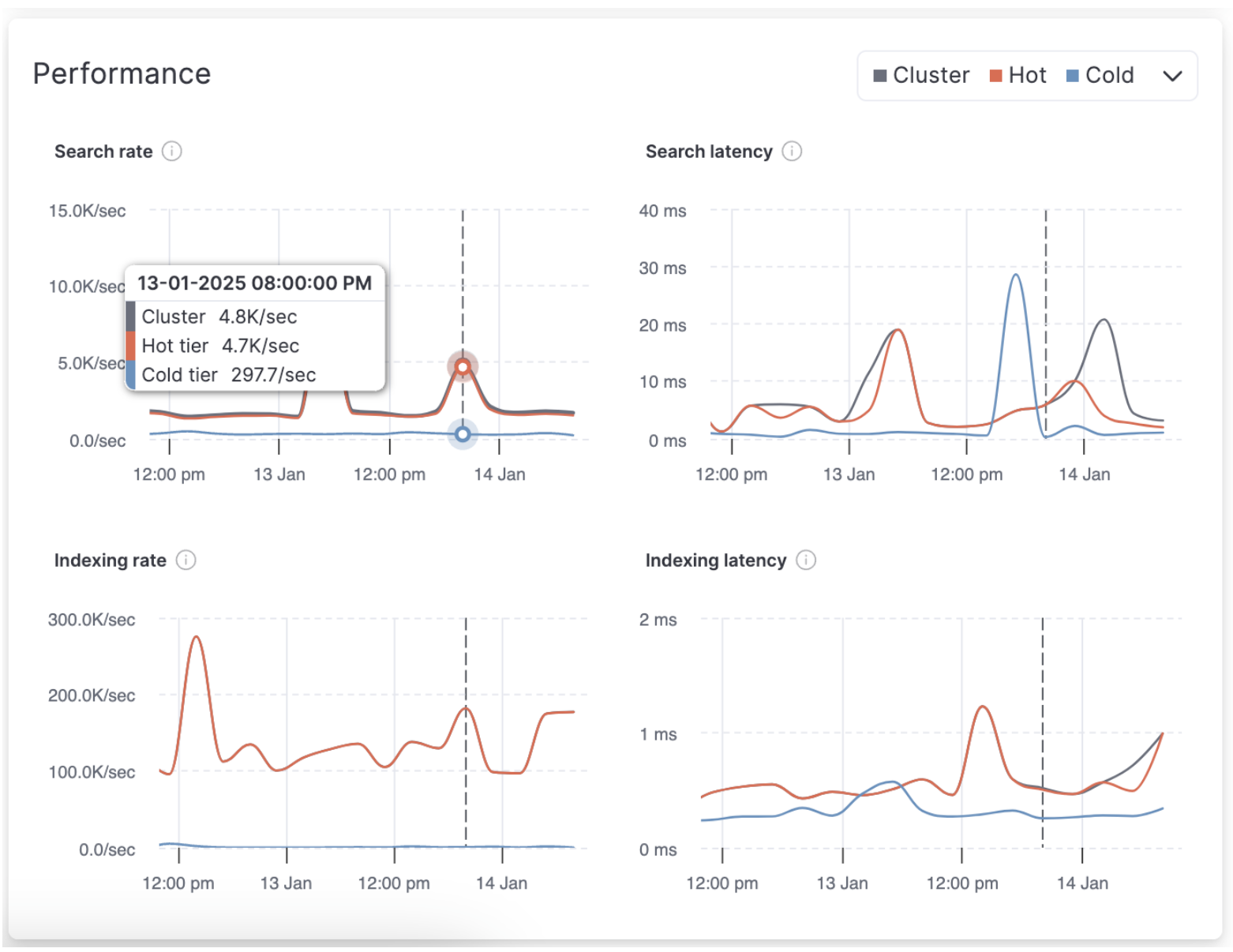Click the Indexing latency info icon

point(807,560)
